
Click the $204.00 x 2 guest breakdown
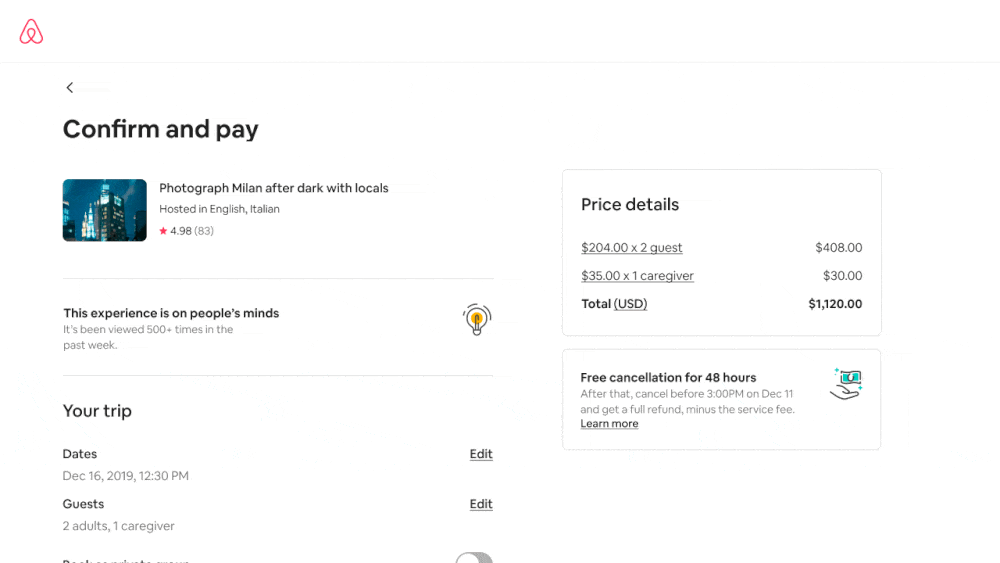pyautogui.click(x=631, y=247)
